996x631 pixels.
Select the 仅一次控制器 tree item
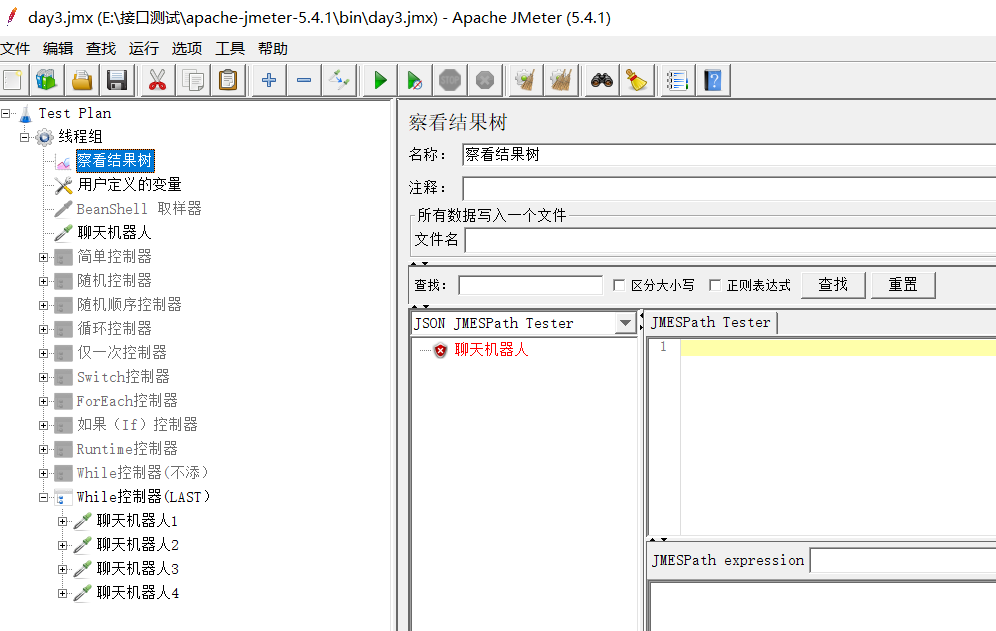tap(122, 353)
